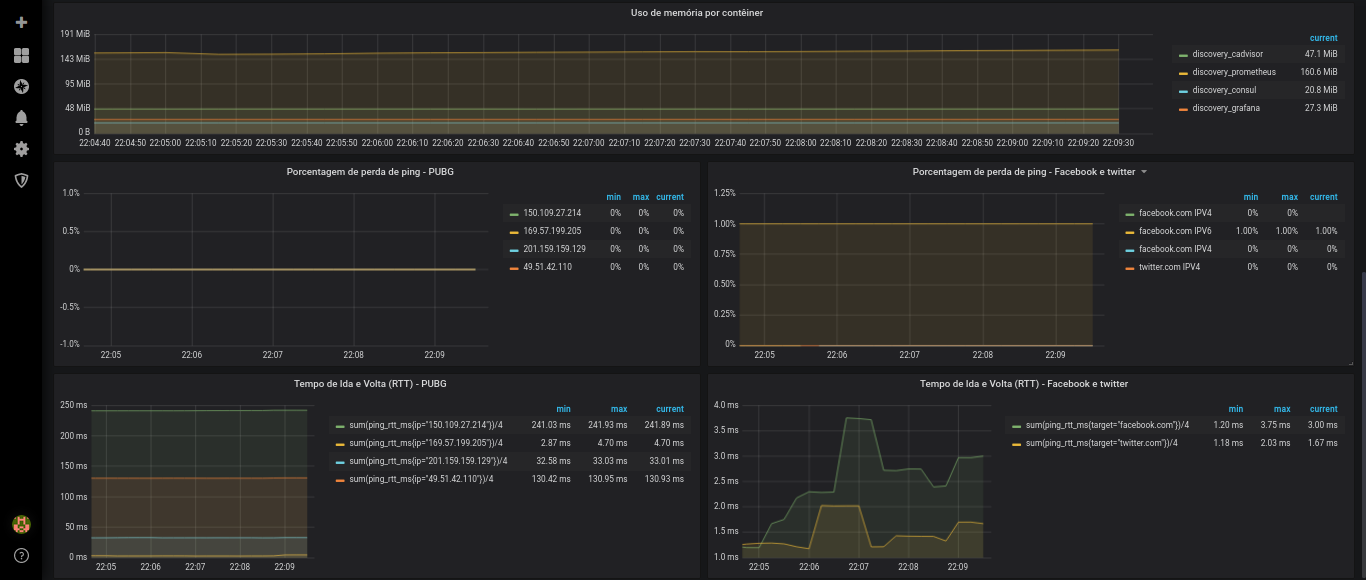Toggle sum(ping_rtt_ms{ip="169.57.199.205"})/4 series
This screenshot has height=580, width=1366.
(x=426, y=443)
